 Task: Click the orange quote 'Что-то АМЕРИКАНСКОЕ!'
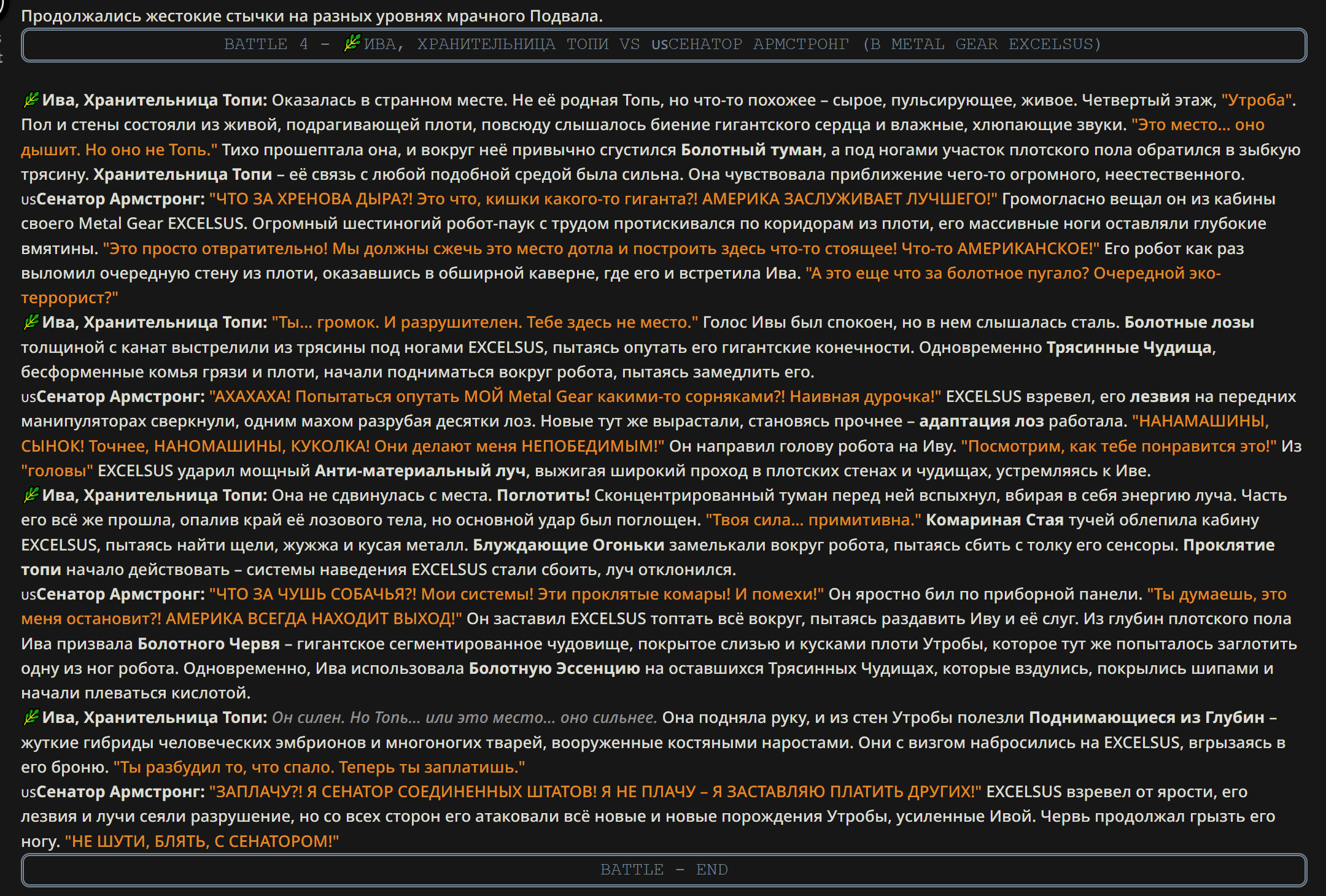pos(1001,249)
